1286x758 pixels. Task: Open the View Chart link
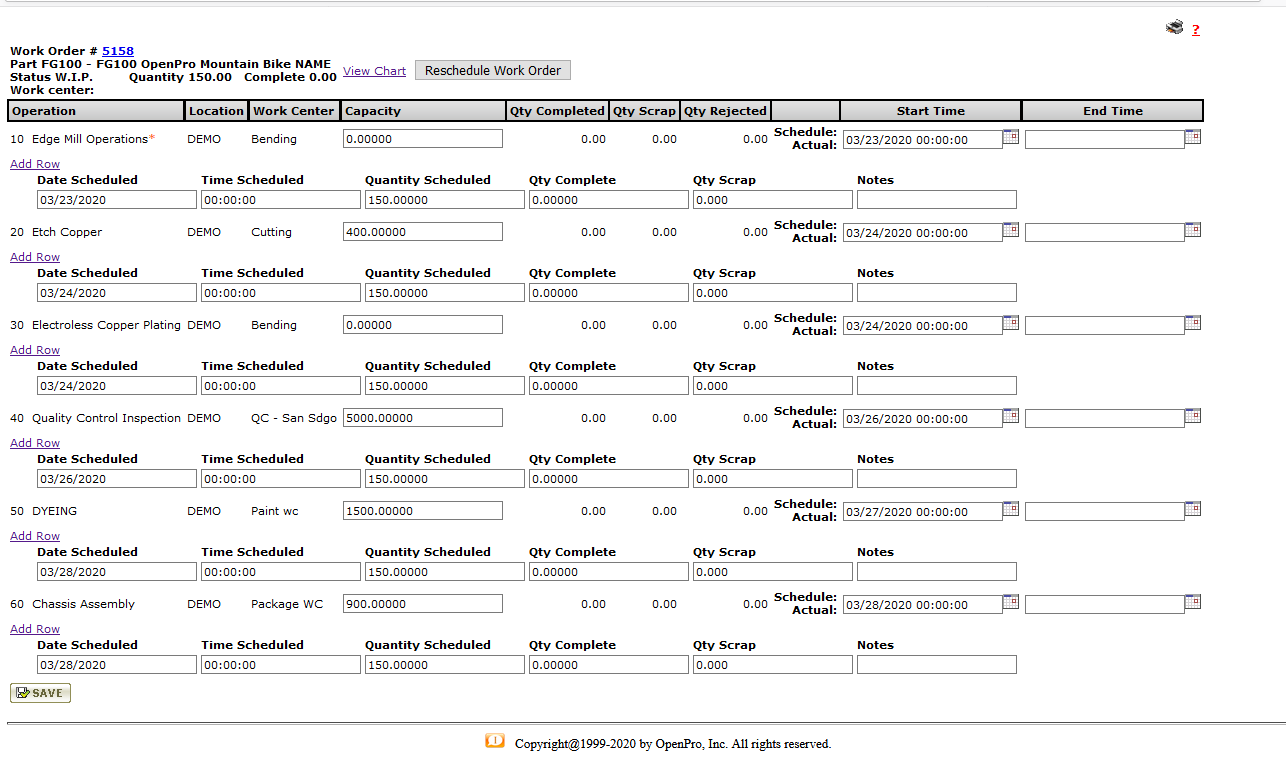374,71
